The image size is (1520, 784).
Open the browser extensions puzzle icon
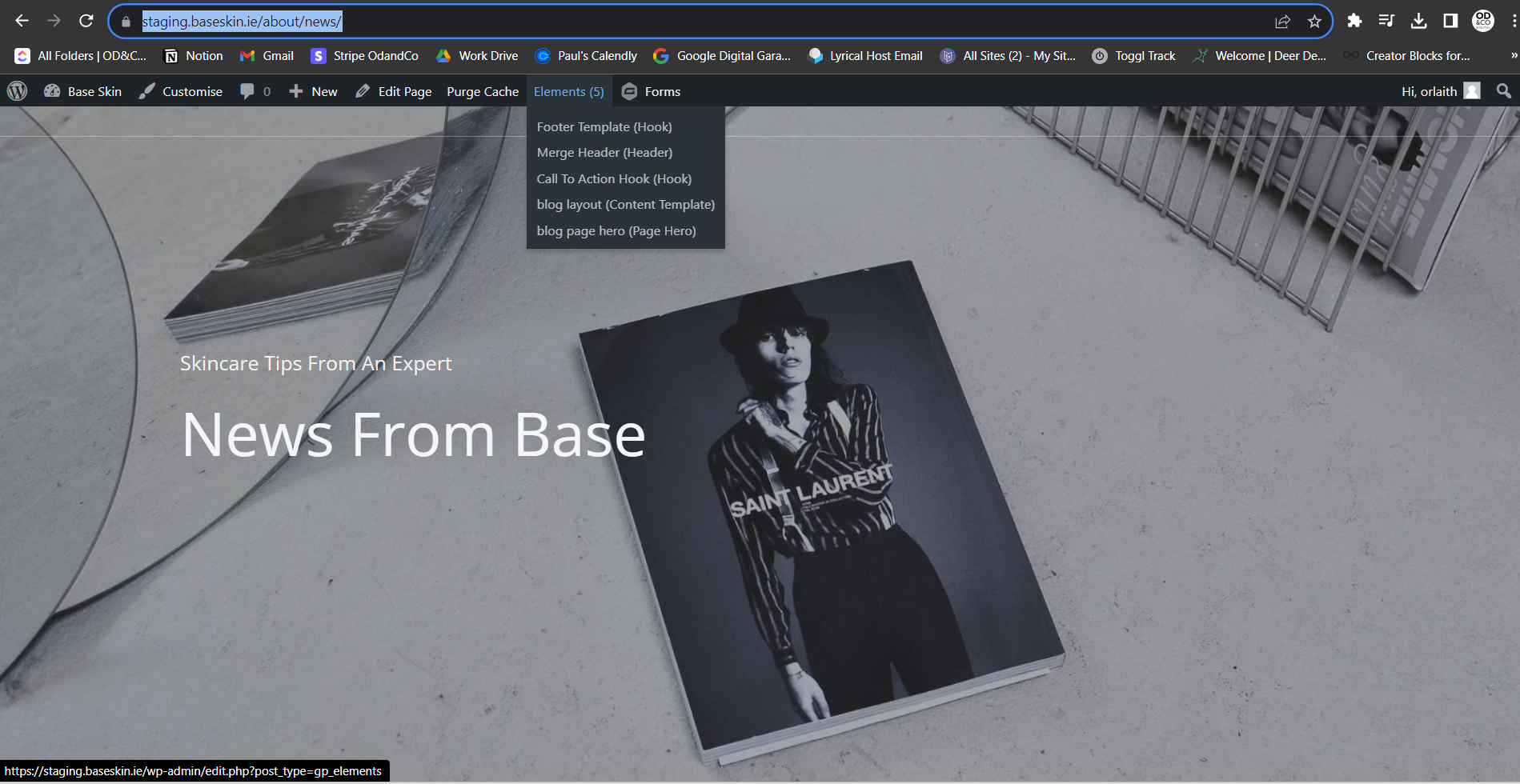[x=1354, y=21]
